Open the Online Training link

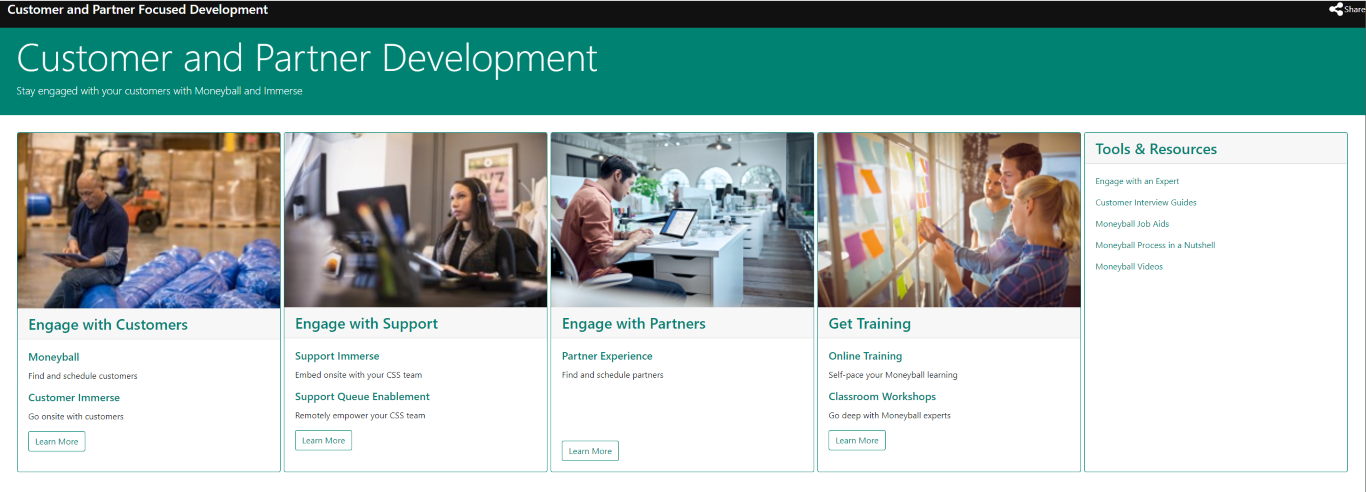coord(865,356)
